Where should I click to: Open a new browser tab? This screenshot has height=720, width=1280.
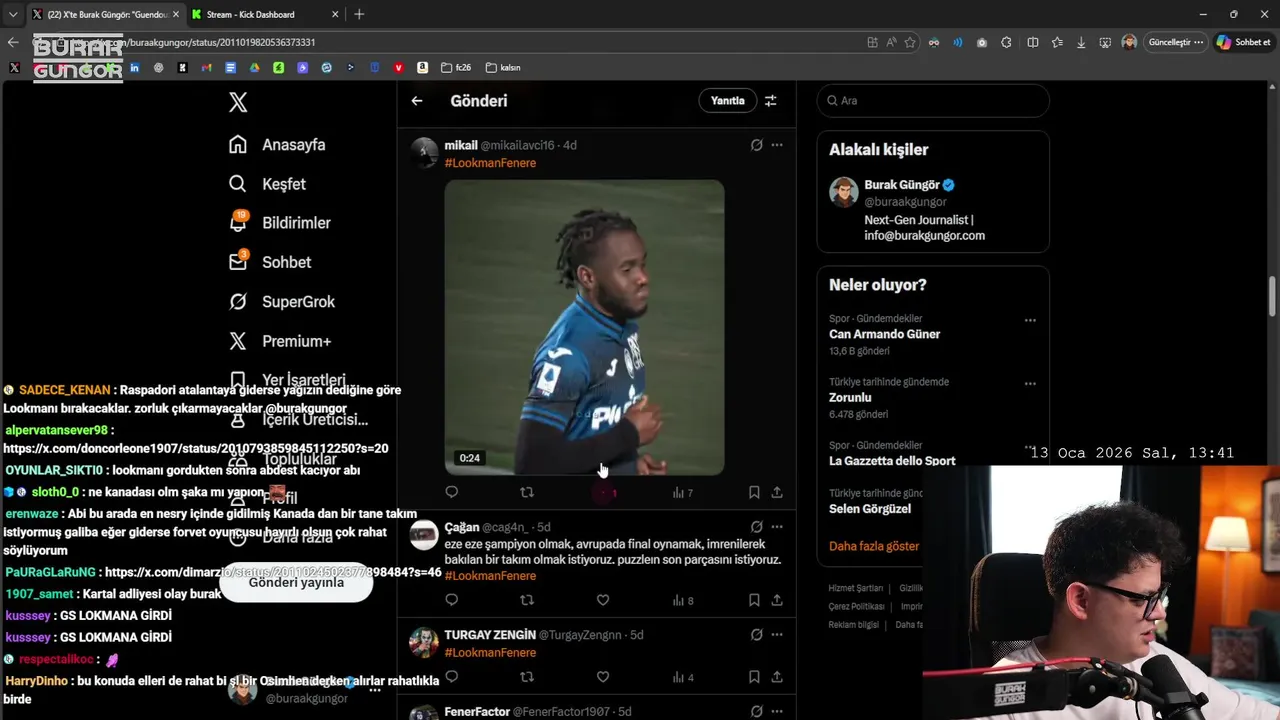click(x=359, y=14)
